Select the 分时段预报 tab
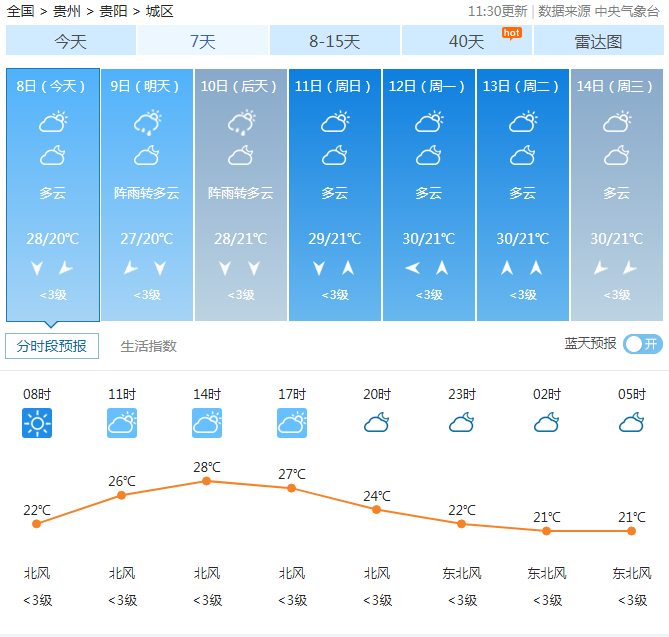Screen dimensions: 669x637 coord(52,346)
